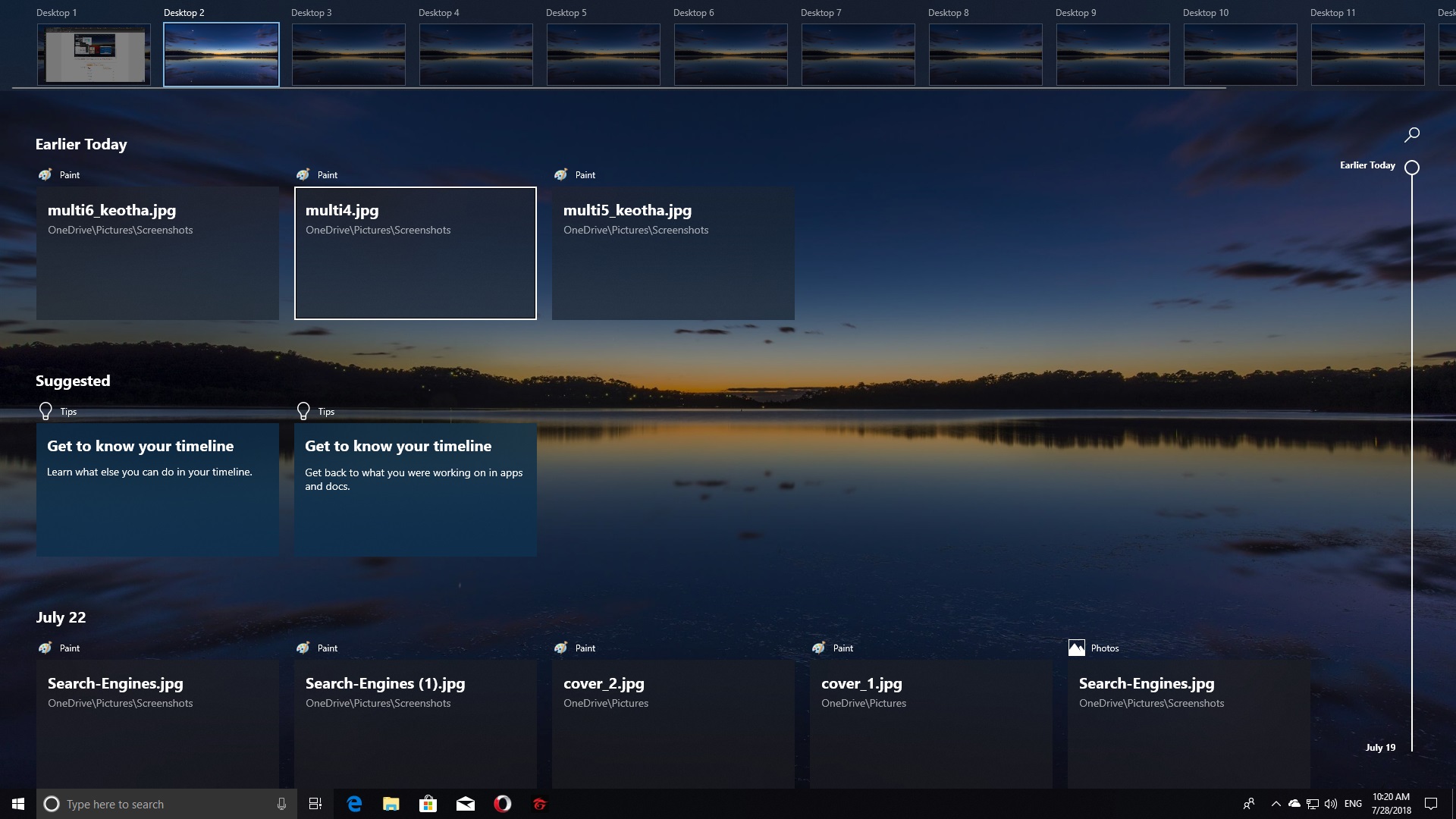Image resolution: width=1456 pixels, height=819 pixels.
Task: Click Paint icon above multi6_keotha.jpg
Action: click(x=45, y=175)
